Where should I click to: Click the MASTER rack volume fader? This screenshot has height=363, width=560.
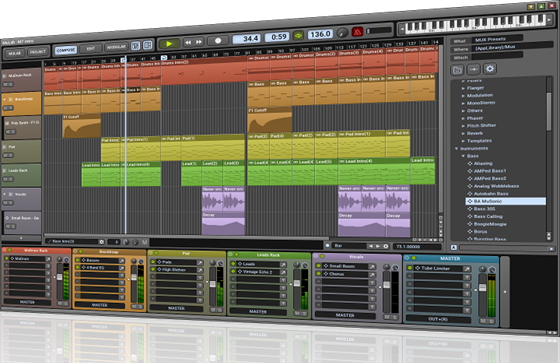tap(482, 288)
